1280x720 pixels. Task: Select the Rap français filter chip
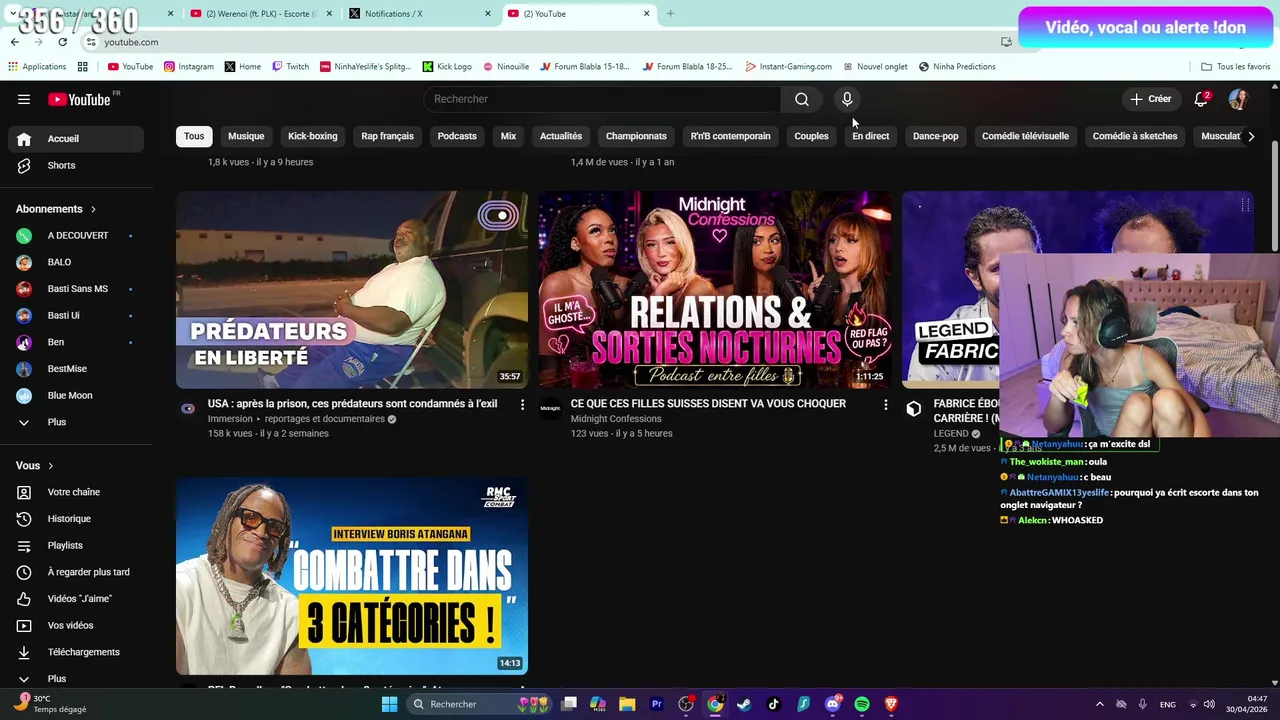click(387, 136)
